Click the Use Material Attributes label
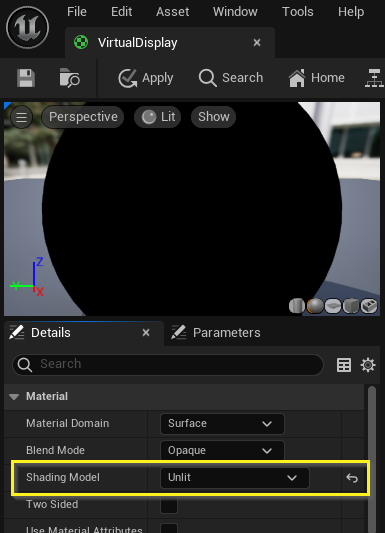385x533 pixels. coord(84,529)
